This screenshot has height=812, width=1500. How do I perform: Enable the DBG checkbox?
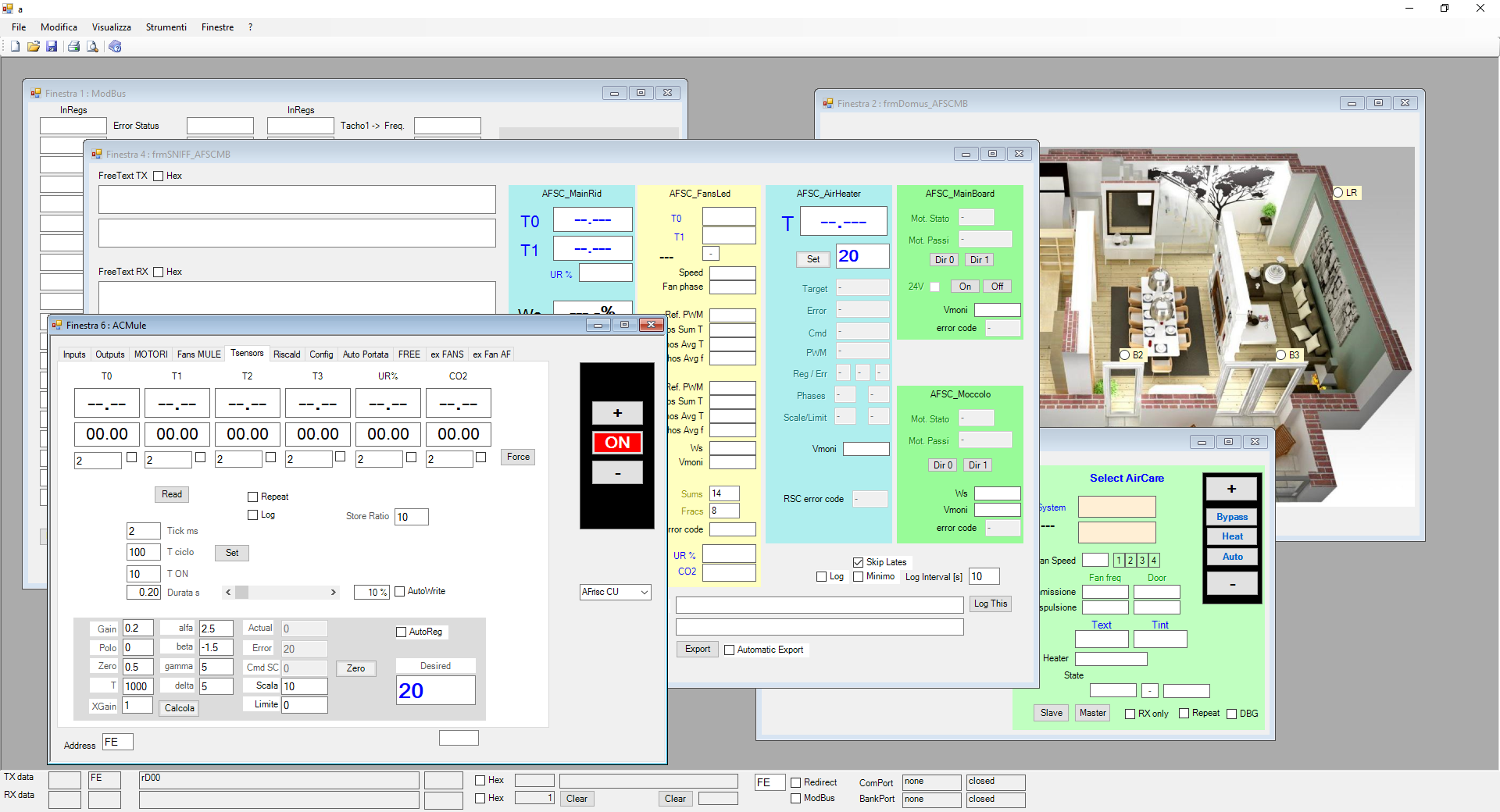point(1232,714)
